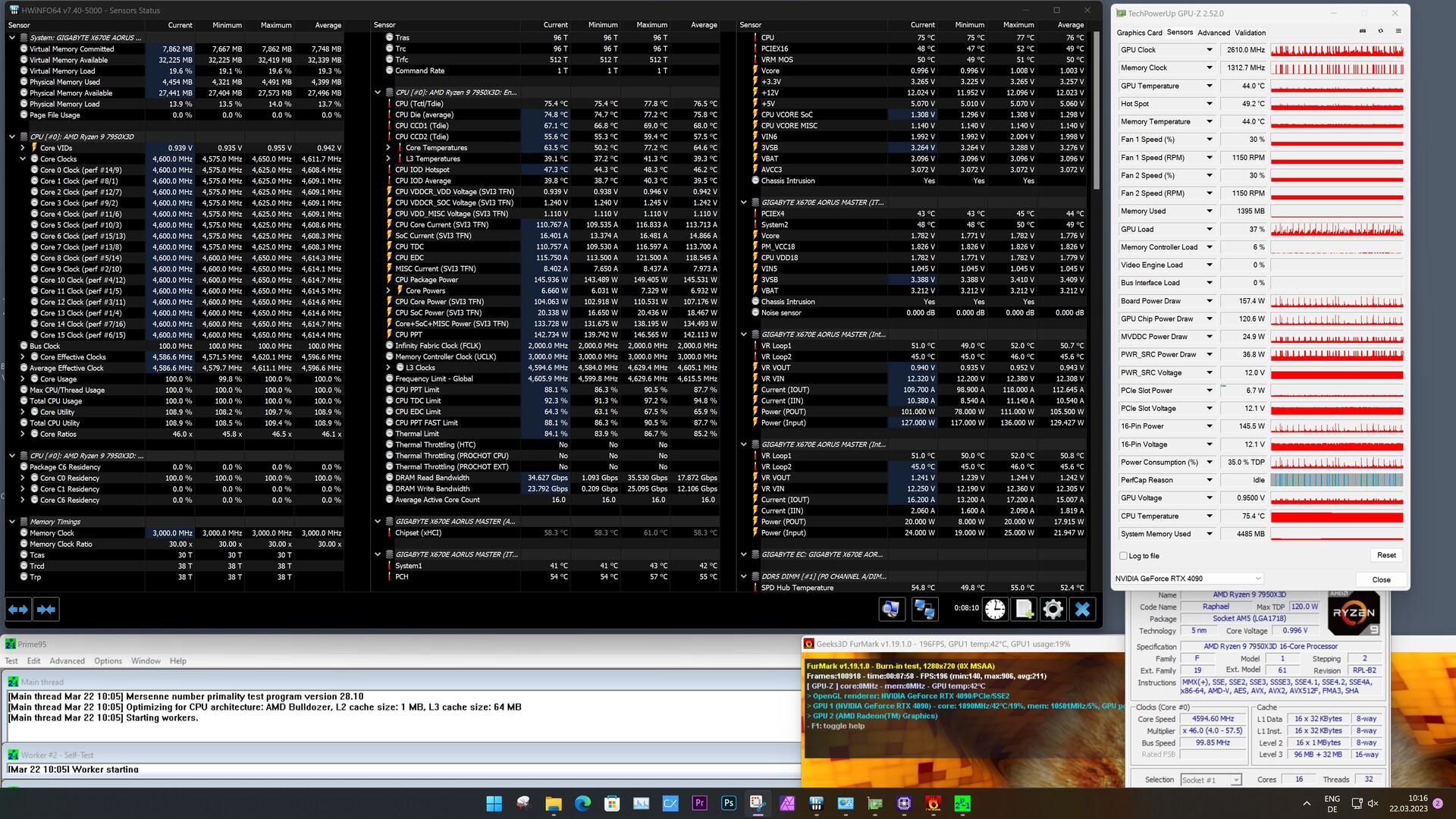Switch to GPU-Z Advanced tab

pos(1213,33)
